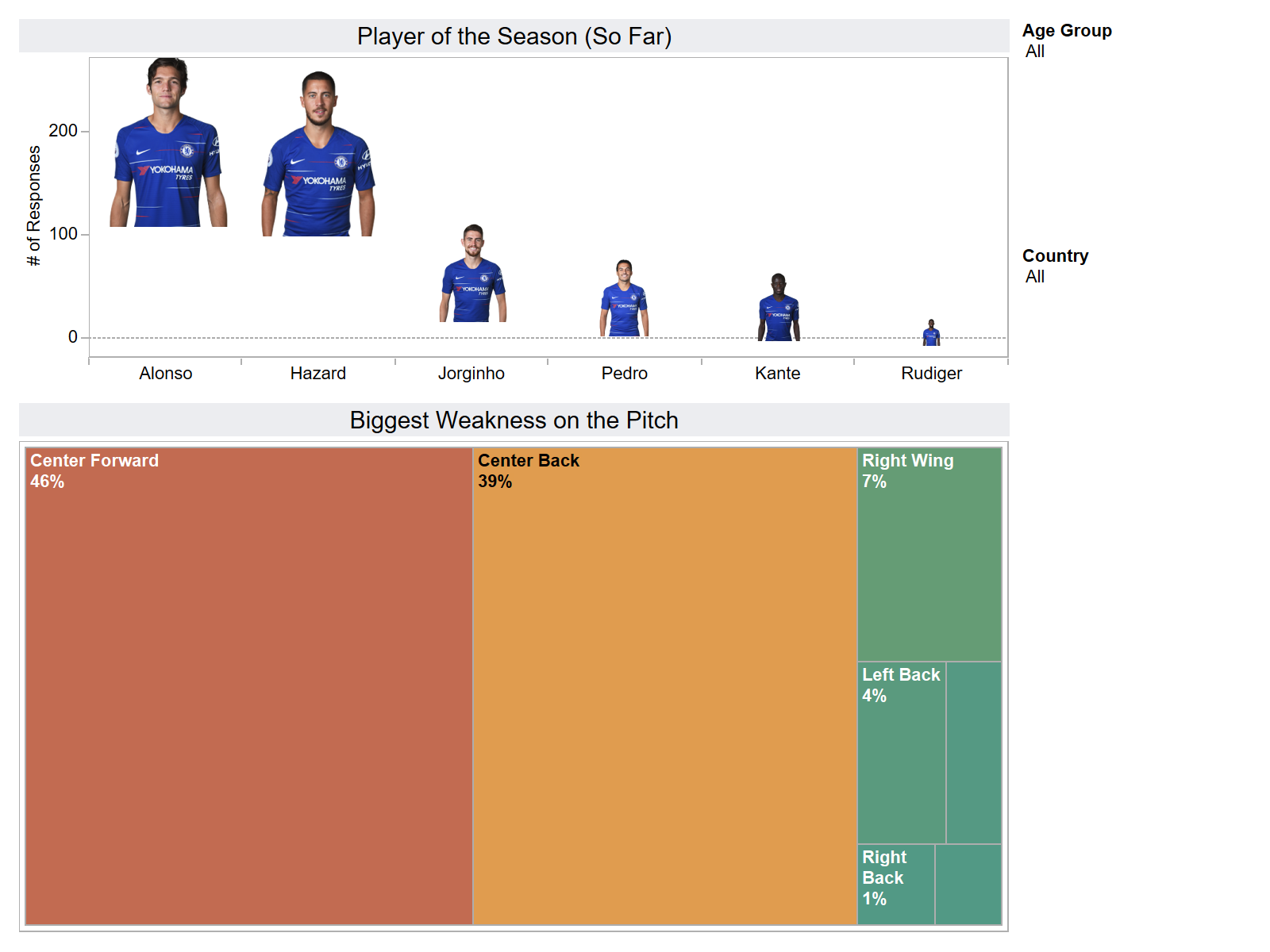
Task: Click the "Player of the Season" title
Action: click(514, 36)
